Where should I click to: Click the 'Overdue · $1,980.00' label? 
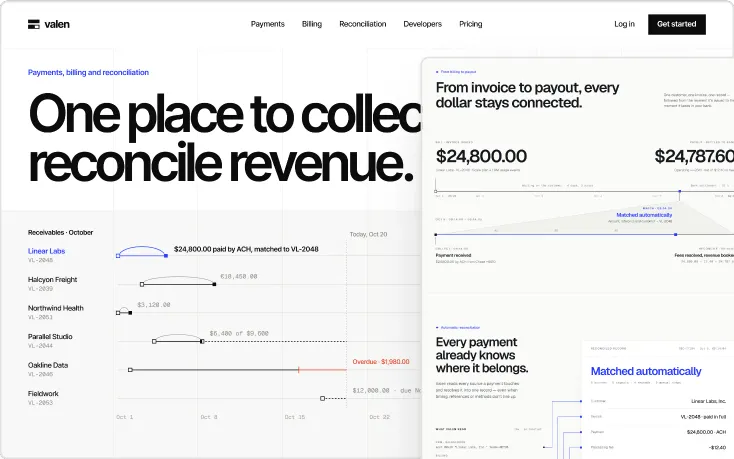coord(381,362)
